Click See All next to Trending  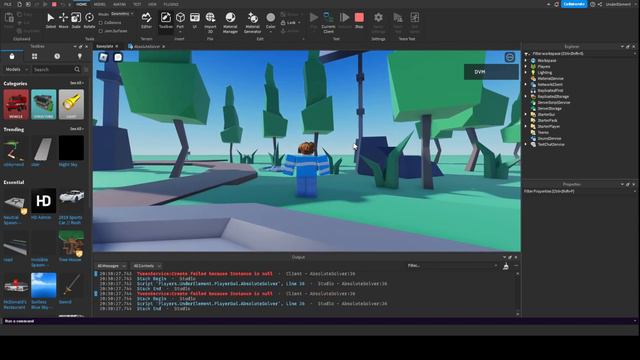click(76, 129)
